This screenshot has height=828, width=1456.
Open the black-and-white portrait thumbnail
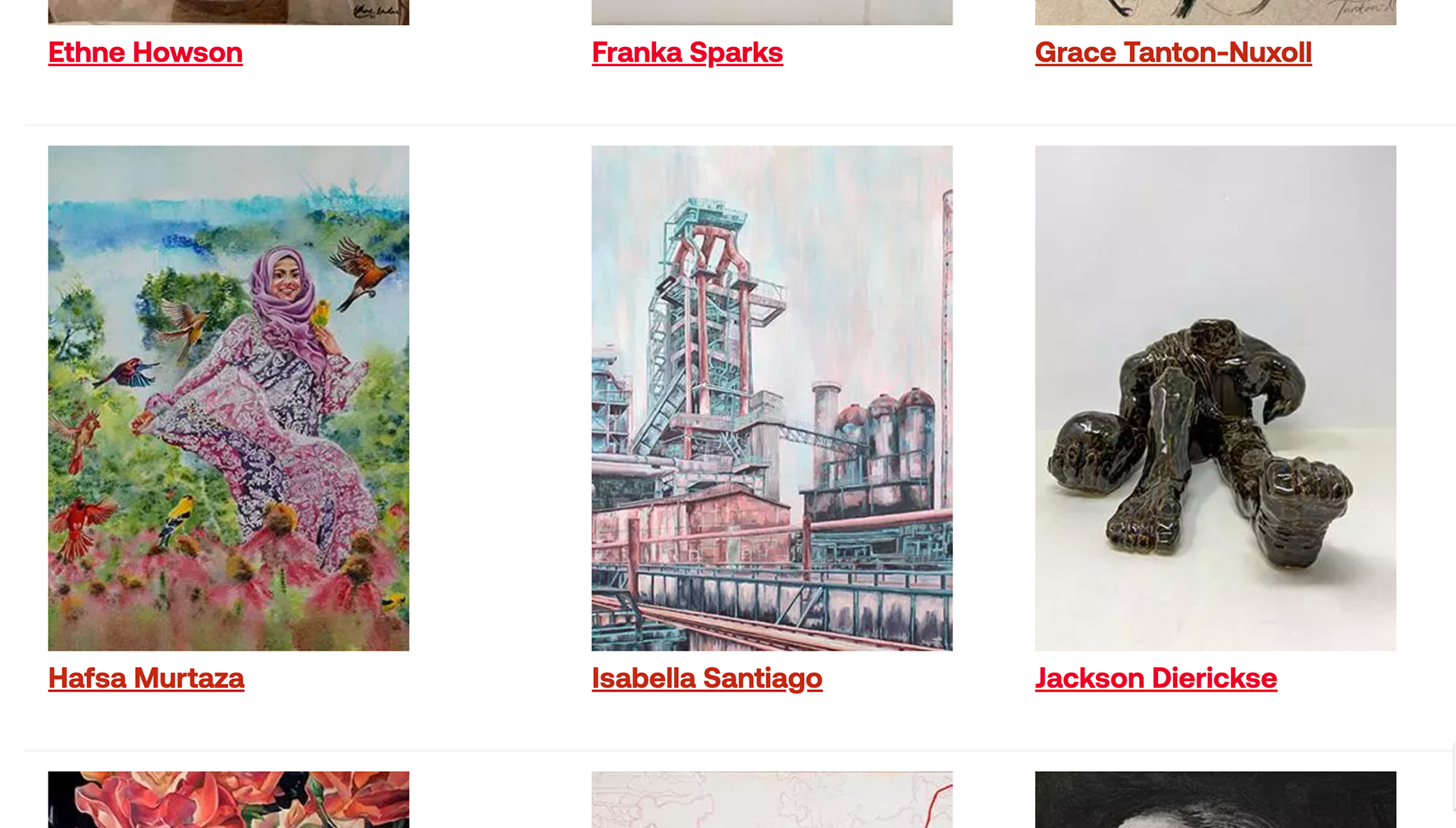pos(1216,799)
